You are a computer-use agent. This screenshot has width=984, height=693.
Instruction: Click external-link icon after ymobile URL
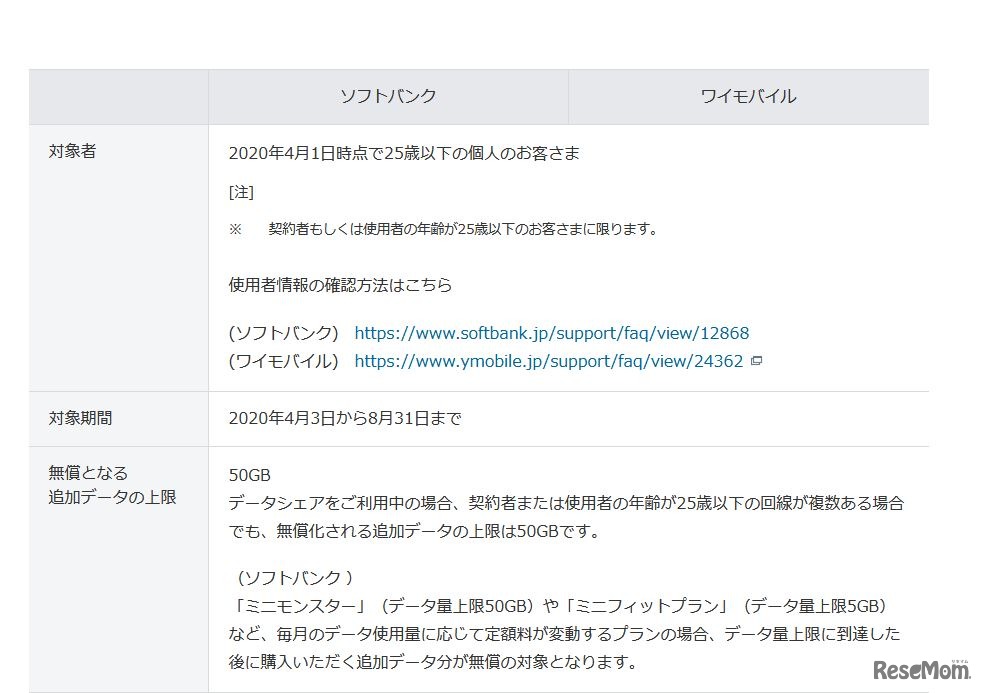click(756, 361)
